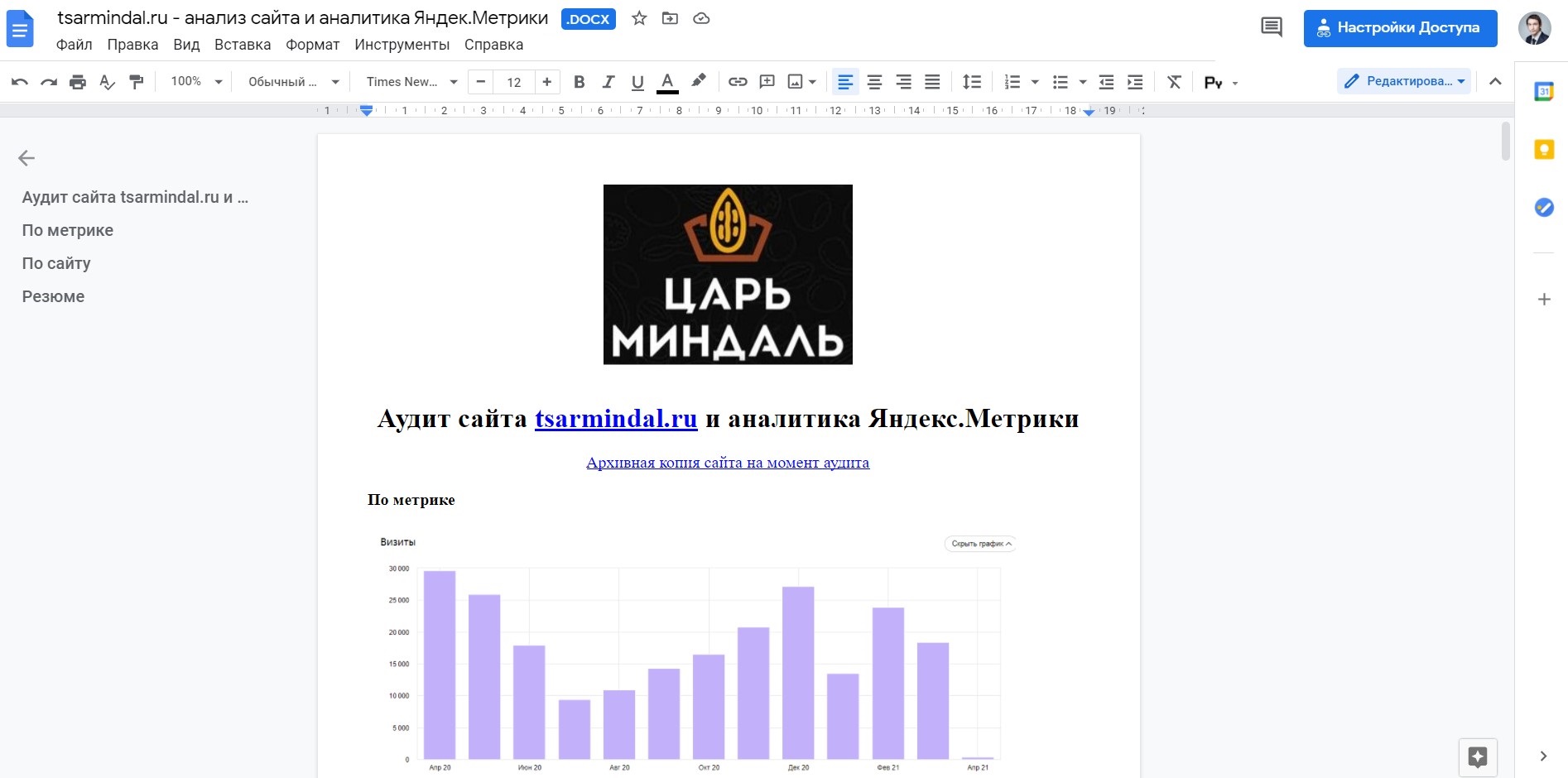This screenshot has height=778, width=1568.
Task: Click Настройки Доступа button
Action: pyautogui.click(x=1400, y=27)
